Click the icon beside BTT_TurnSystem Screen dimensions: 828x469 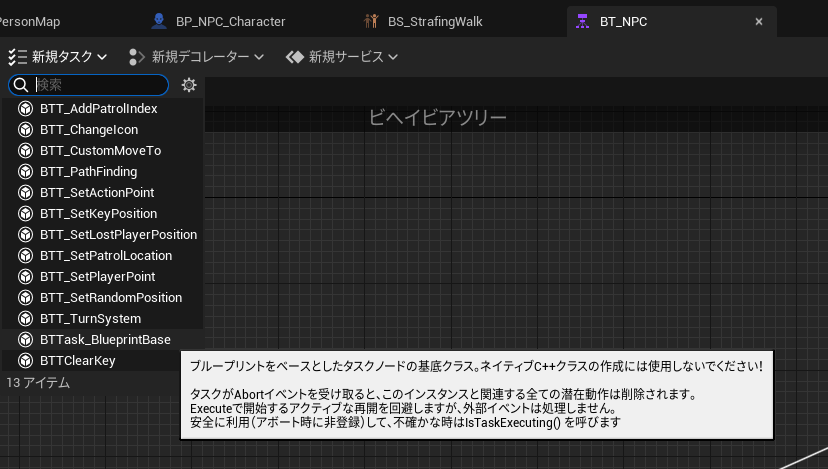25,318
